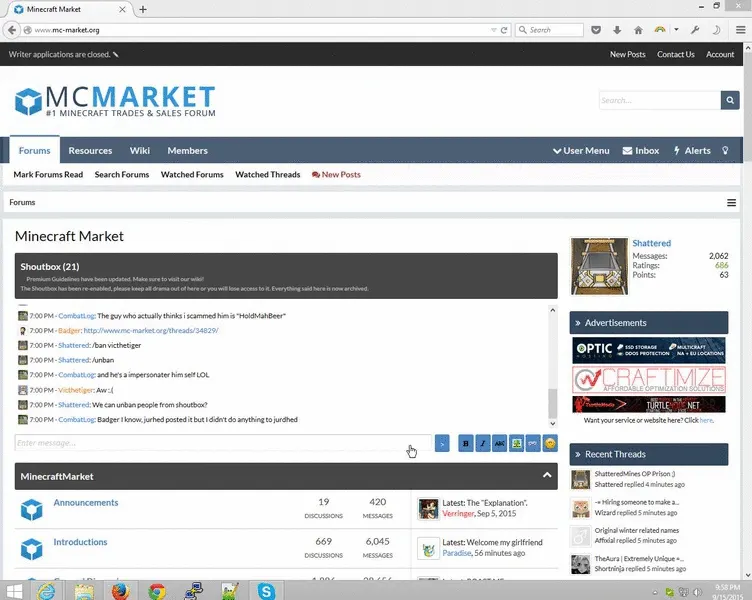Click the Announcements forum cube icon
Image resolution: width=752 pixels, height=600 pixels.
coord(32,509)
